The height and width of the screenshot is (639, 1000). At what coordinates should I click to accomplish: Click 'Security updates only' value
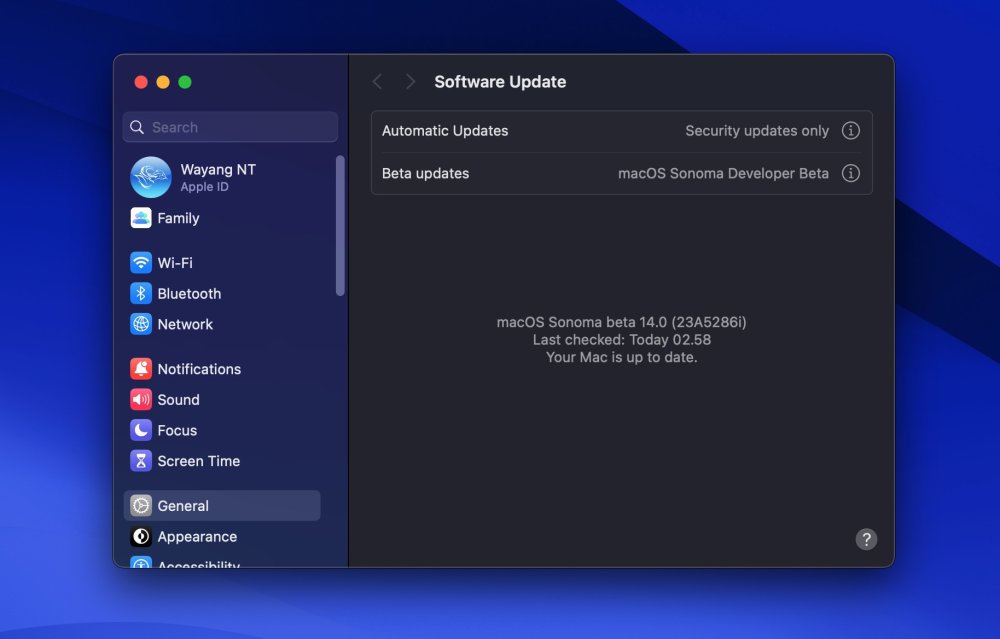click(757, 131)
